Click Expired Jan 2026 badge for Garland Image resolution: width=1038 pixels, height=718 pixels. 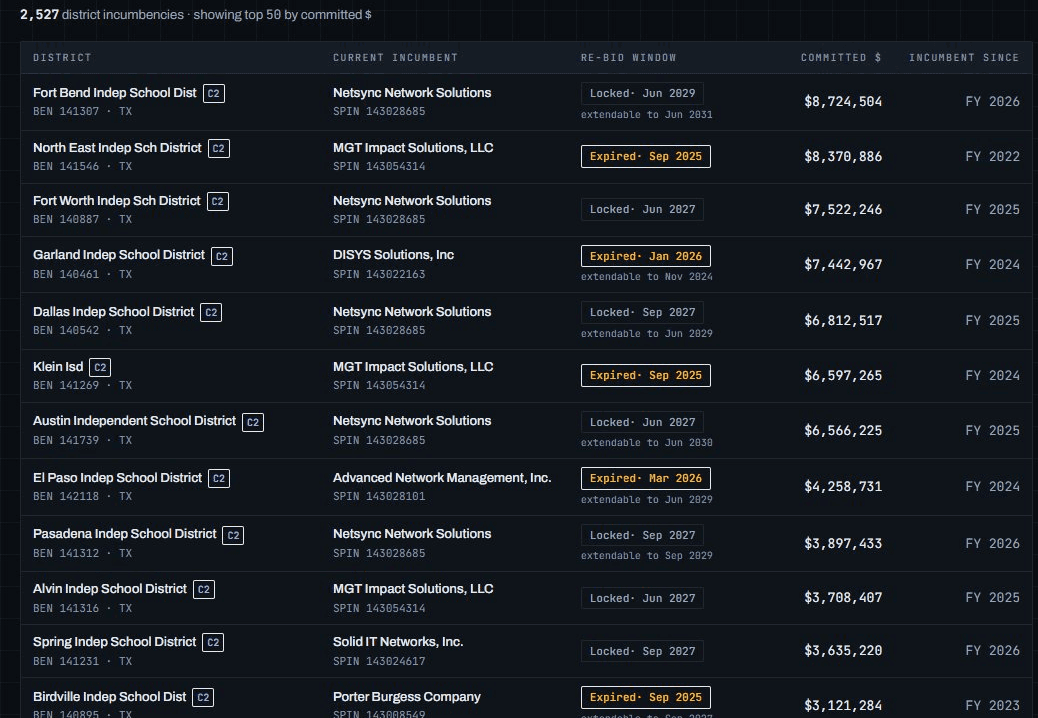pos(645,256)
